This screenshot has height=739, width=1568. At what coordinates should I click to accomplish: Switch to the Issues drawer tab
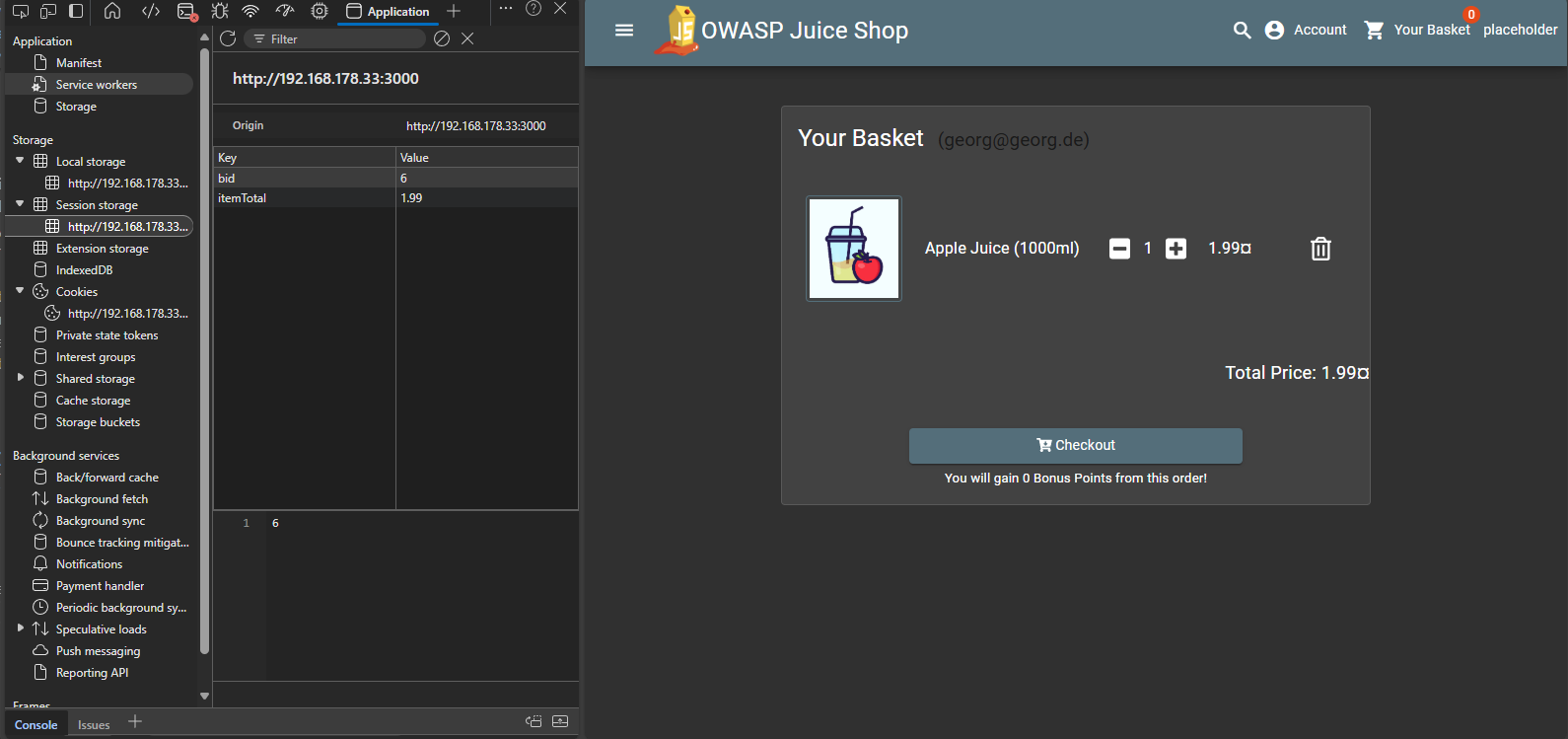[x=94, y=724]
